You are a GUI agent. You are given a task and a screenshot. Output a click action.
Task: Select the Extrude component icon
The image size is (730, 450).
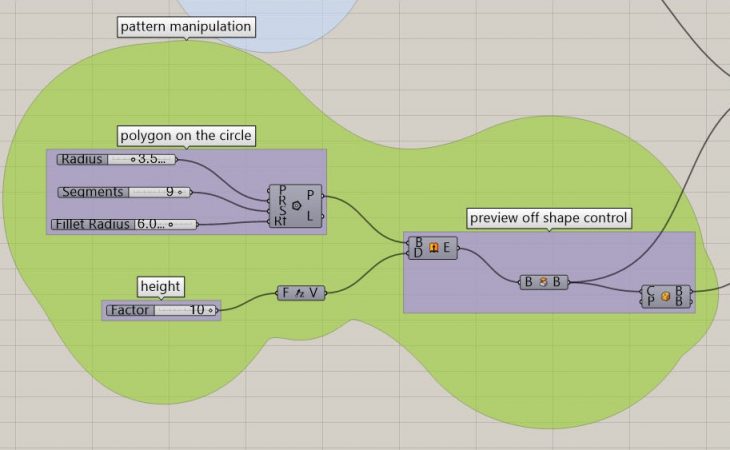[x=433, y=247]
